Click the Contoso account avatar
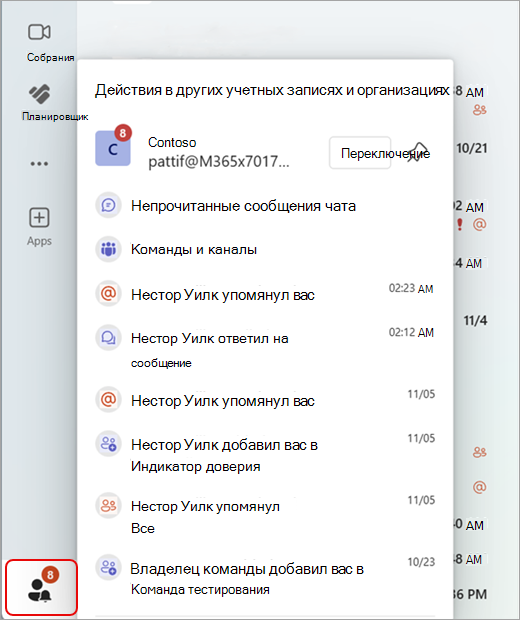Screen dimensions: 520x620 (113, 148)
